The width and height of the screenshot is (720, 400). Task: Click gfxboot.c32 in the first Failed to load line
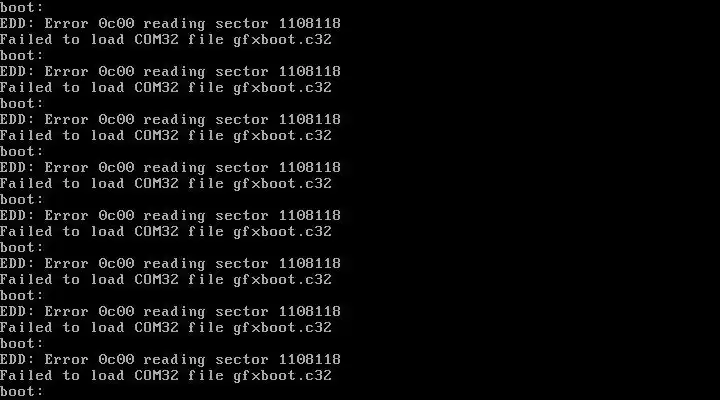pos(282,39)
